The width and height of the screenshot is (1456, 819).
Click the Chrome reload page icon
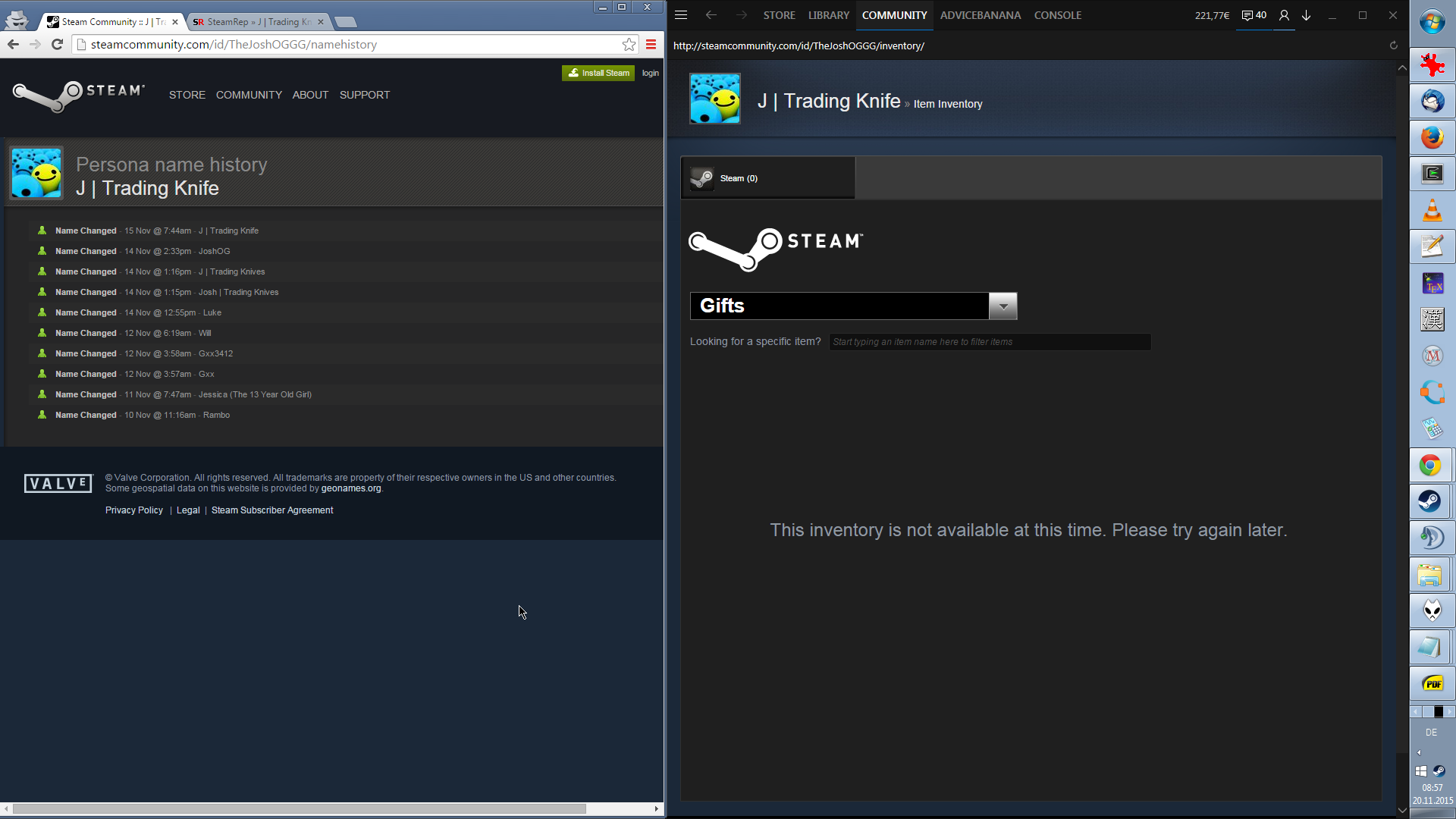[x=57, y=45]
